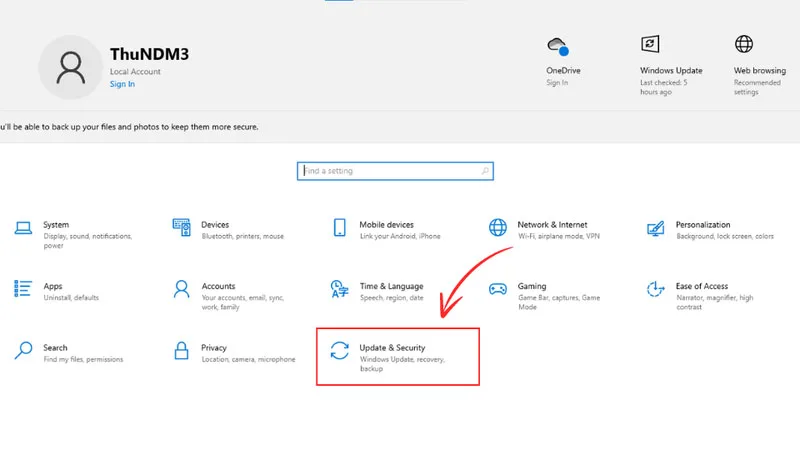
Task: Click the Sign In text under OneDrive
Action: coord(557,83)
